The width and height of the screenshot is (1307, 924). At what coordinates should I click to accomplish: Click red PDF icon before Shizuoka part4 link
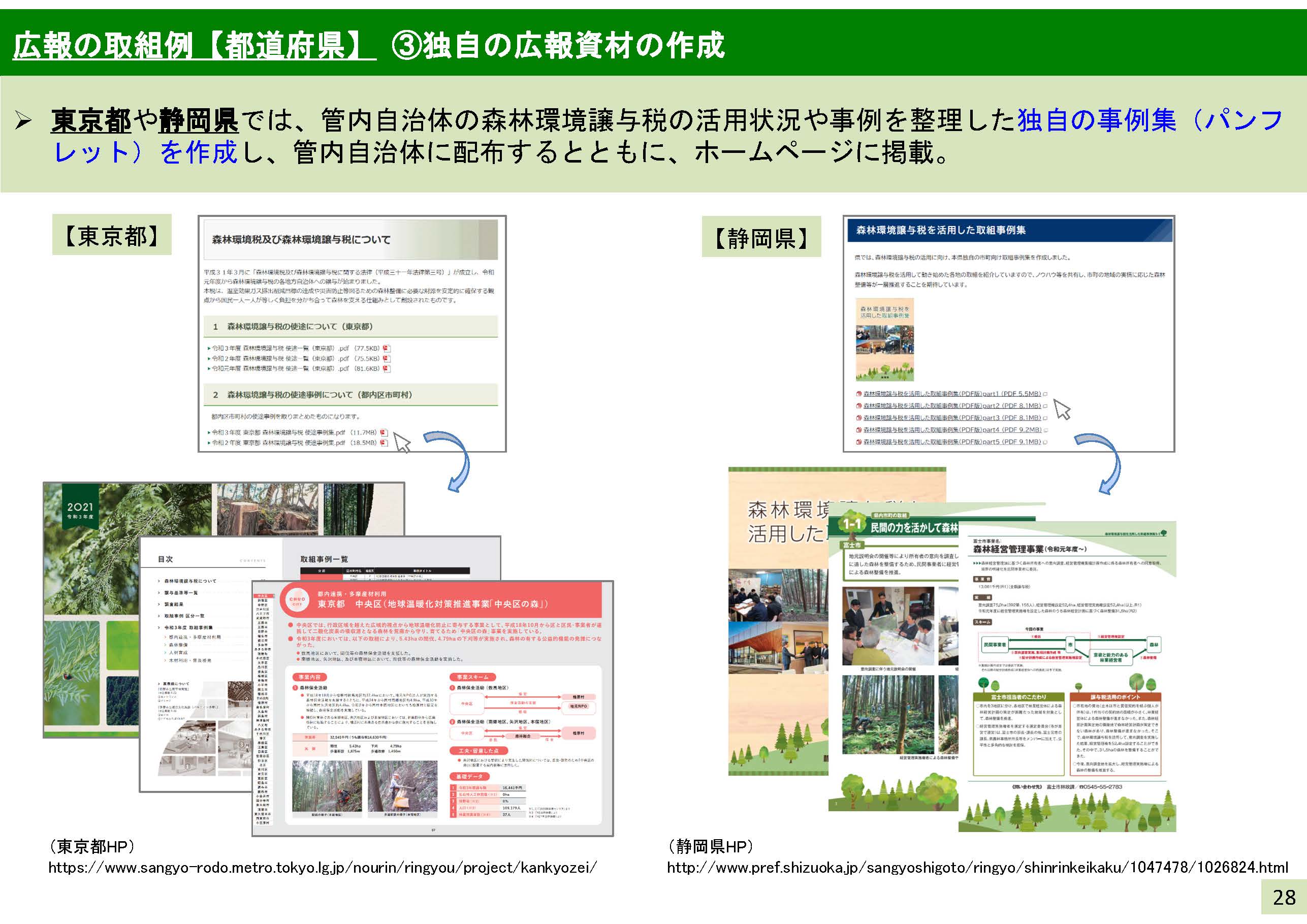click(x=859, y=429)
